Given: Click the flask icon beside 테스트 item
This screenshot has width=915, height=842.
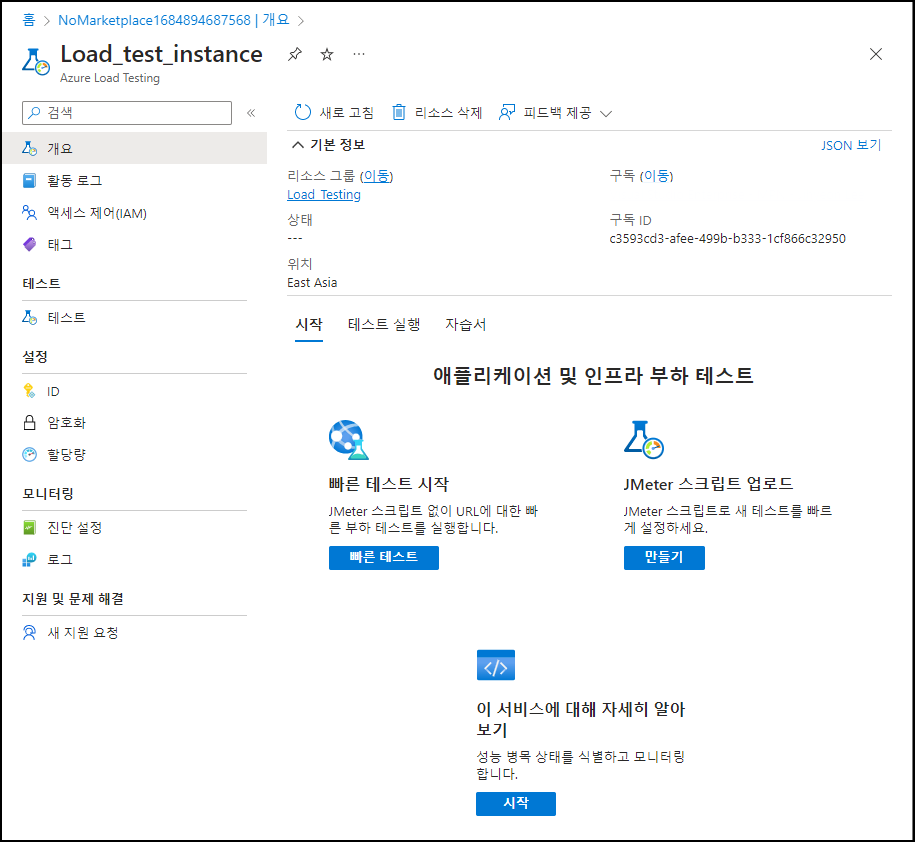Looking at the screenshot, I should (29, 317).
